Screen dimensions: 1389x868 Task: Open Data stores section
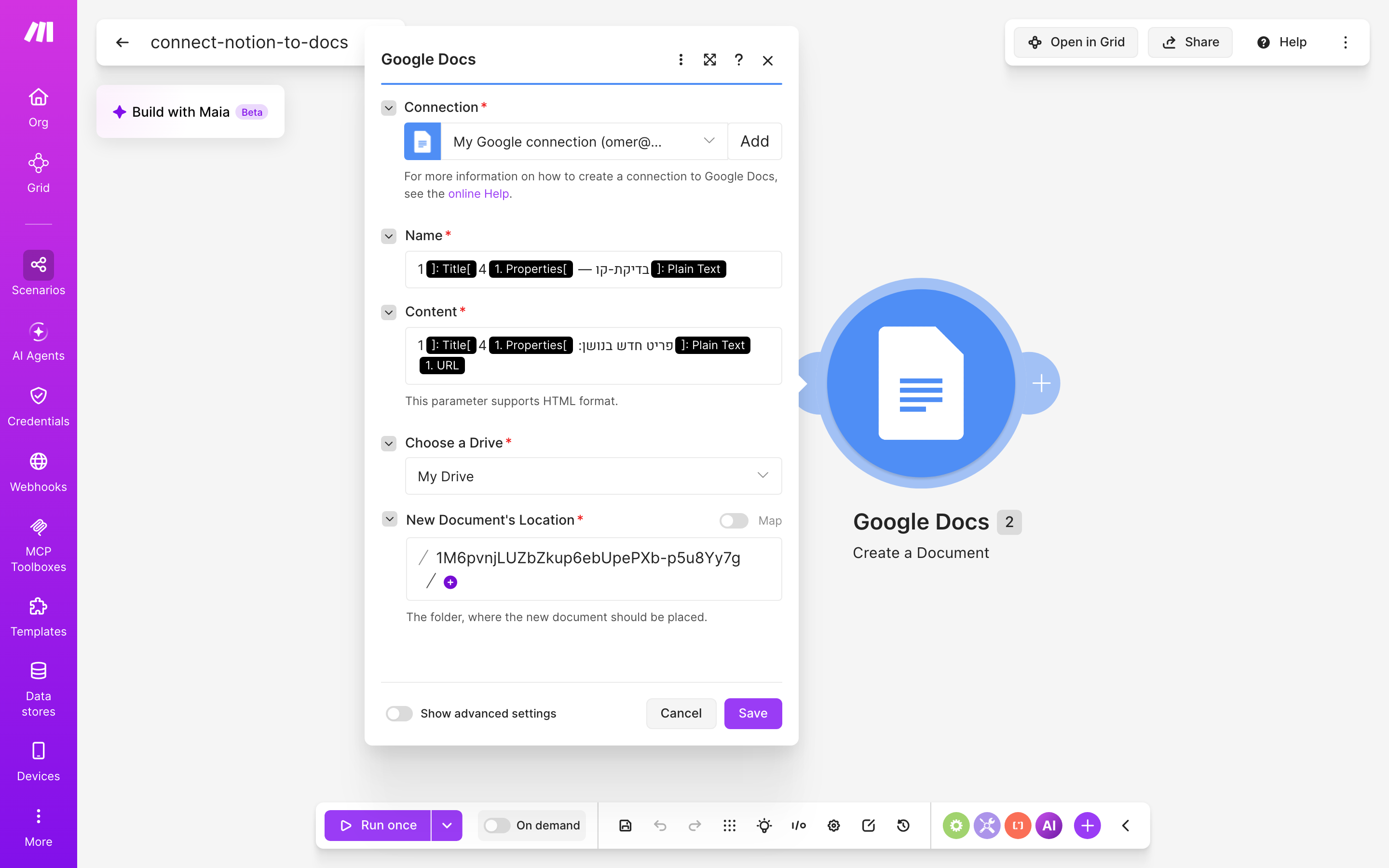(39, 689)
